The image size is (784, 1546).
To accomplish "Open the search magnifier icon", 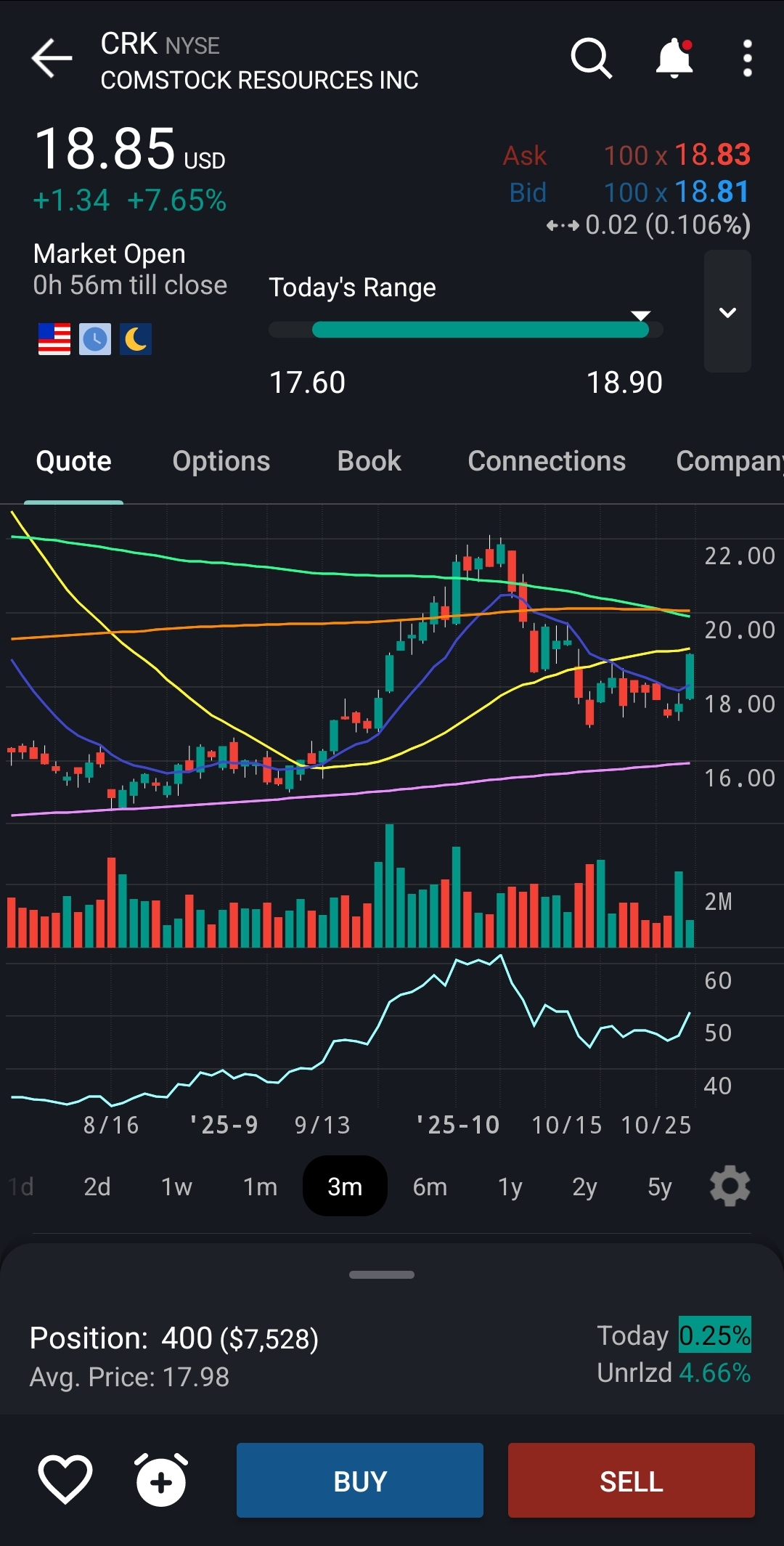I will click(592, 58).
